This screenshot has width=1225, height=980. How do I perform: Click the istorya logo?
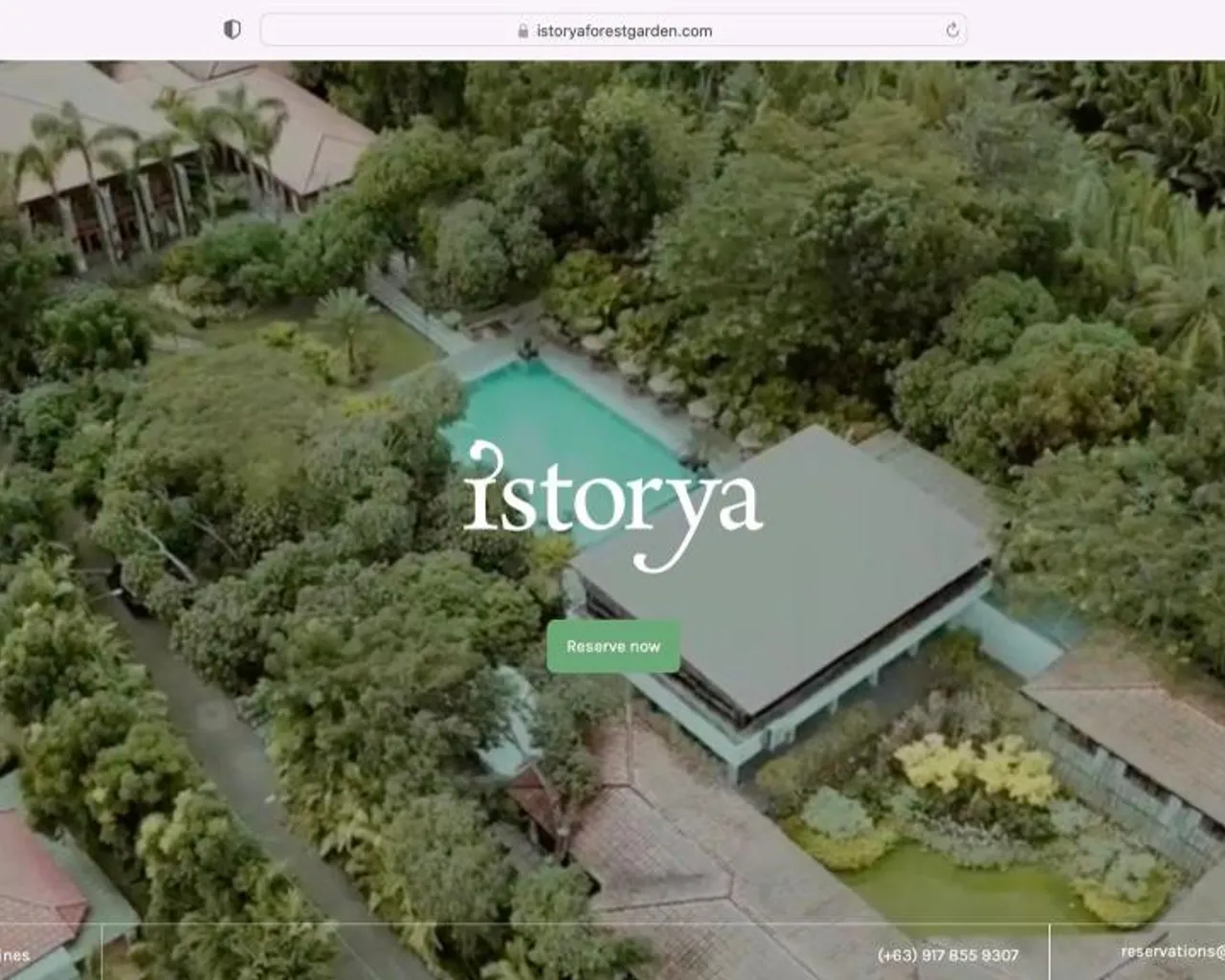coord(613,505)
